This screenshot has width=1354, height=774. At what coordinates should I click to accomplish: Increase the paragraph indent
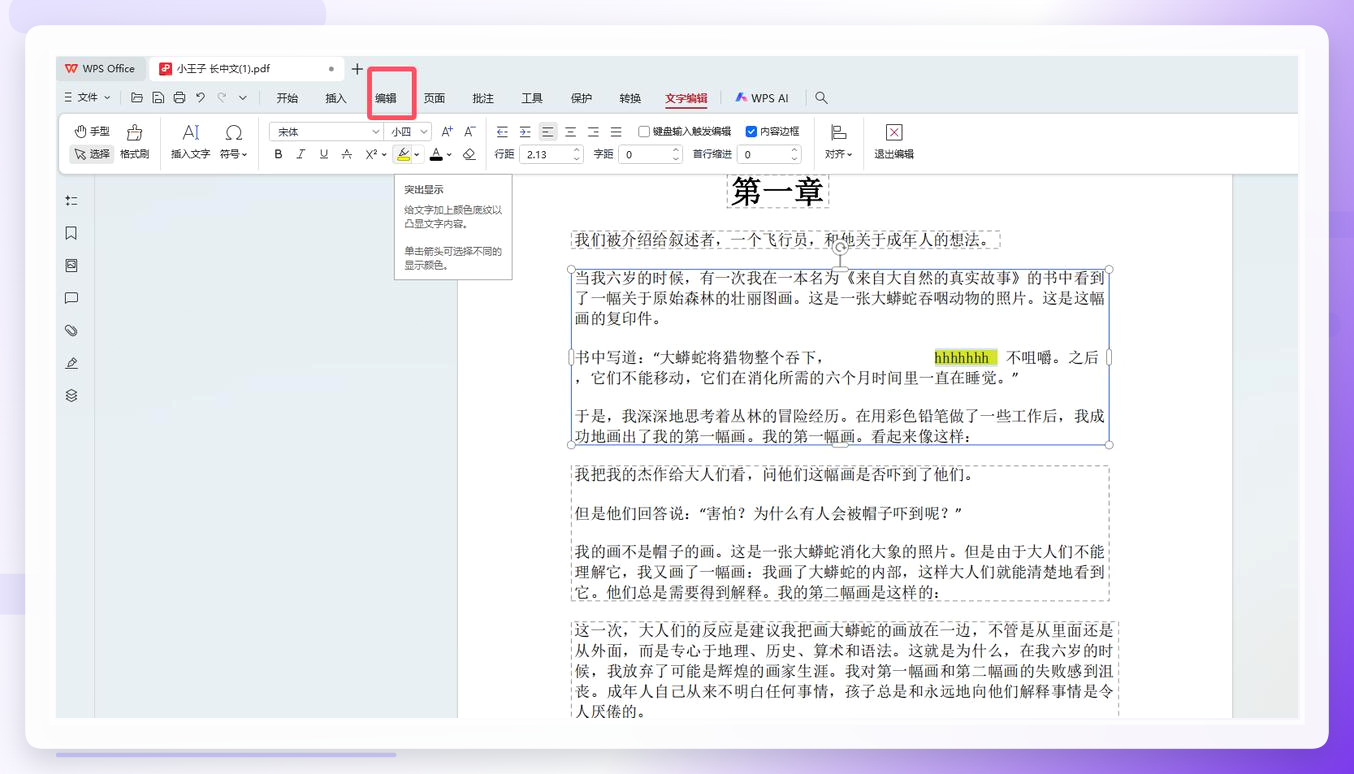[525, 131]
